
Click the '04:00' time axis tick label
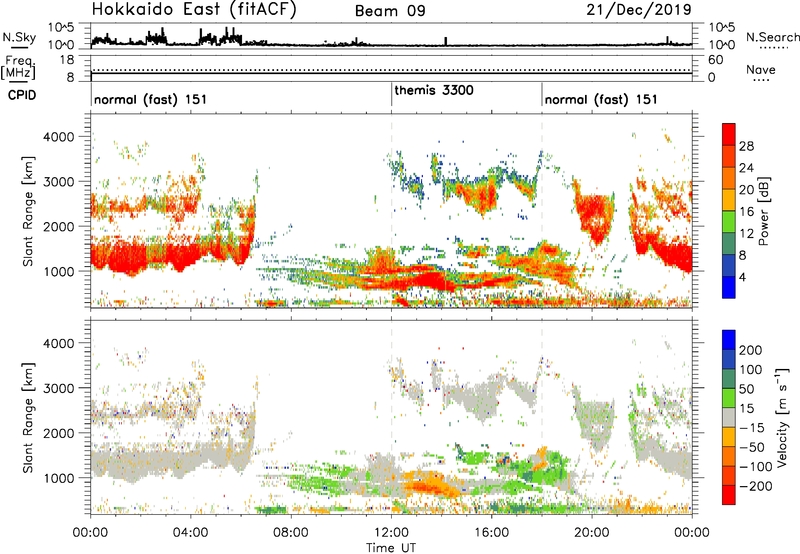click(191, 533)
